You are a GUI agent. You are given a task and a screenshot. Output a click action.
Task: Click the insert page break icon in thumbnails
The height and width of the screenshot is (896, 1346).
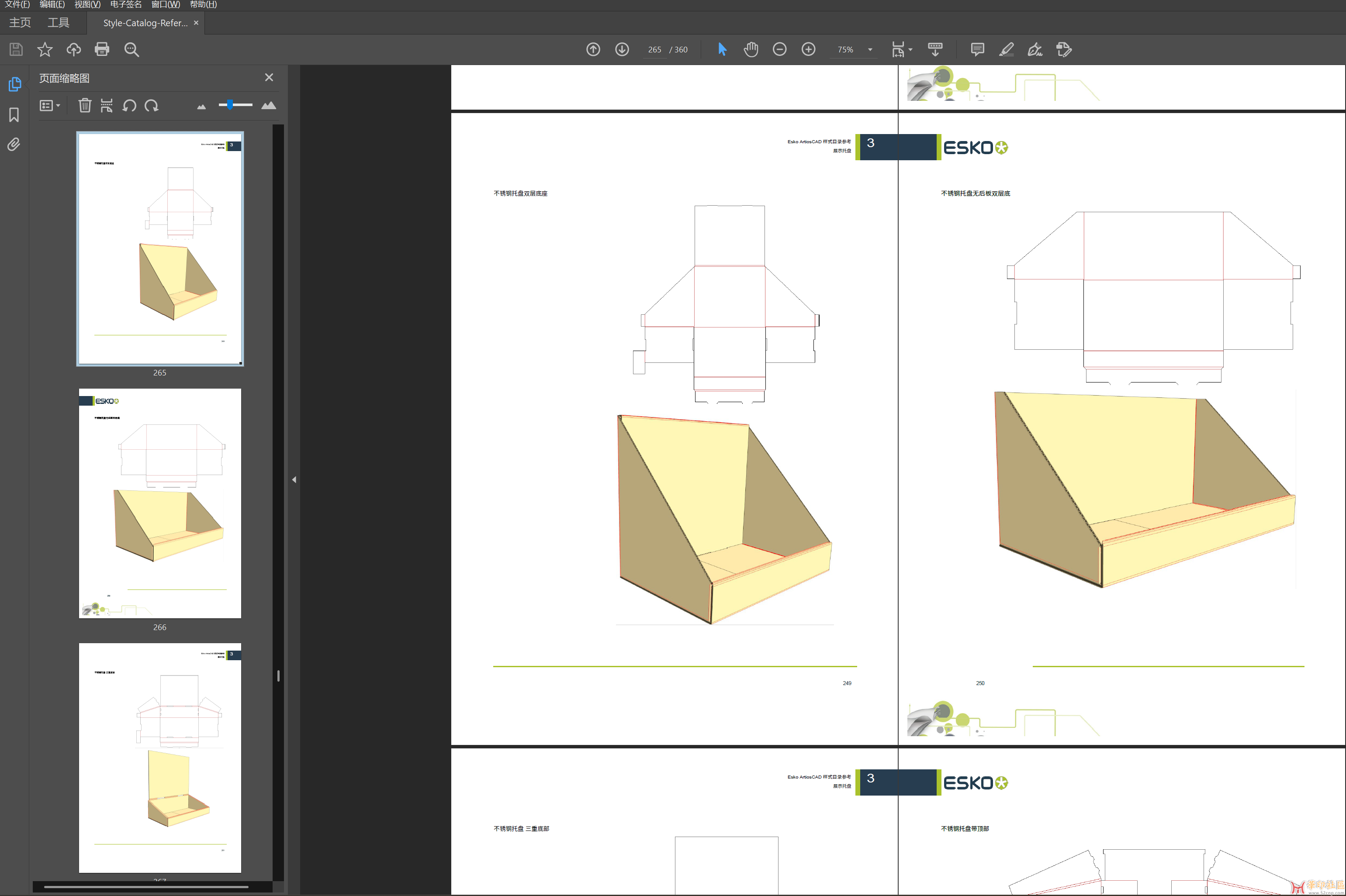pyautogui.click(x=107, y=106)
